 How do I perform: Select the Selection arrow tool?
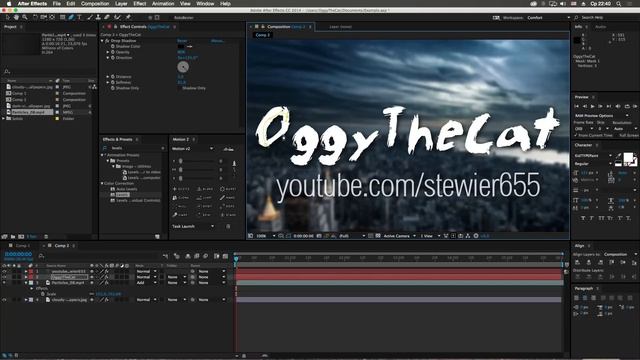[x=7, y=18]
